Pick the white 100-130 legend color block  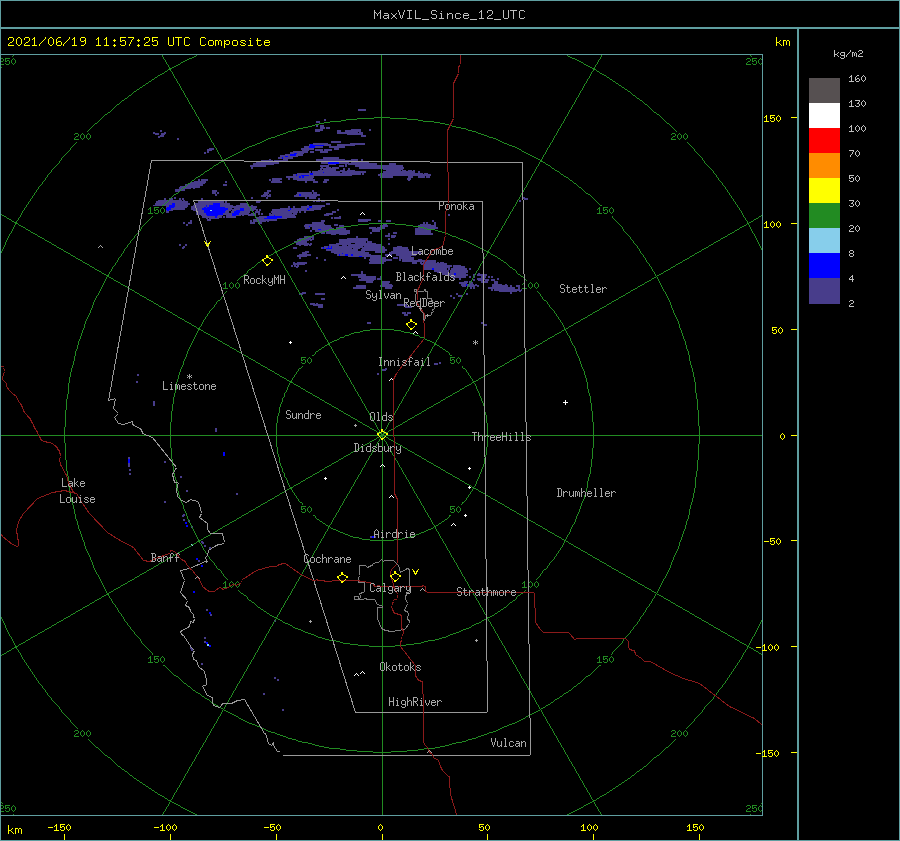pos(824,116)
